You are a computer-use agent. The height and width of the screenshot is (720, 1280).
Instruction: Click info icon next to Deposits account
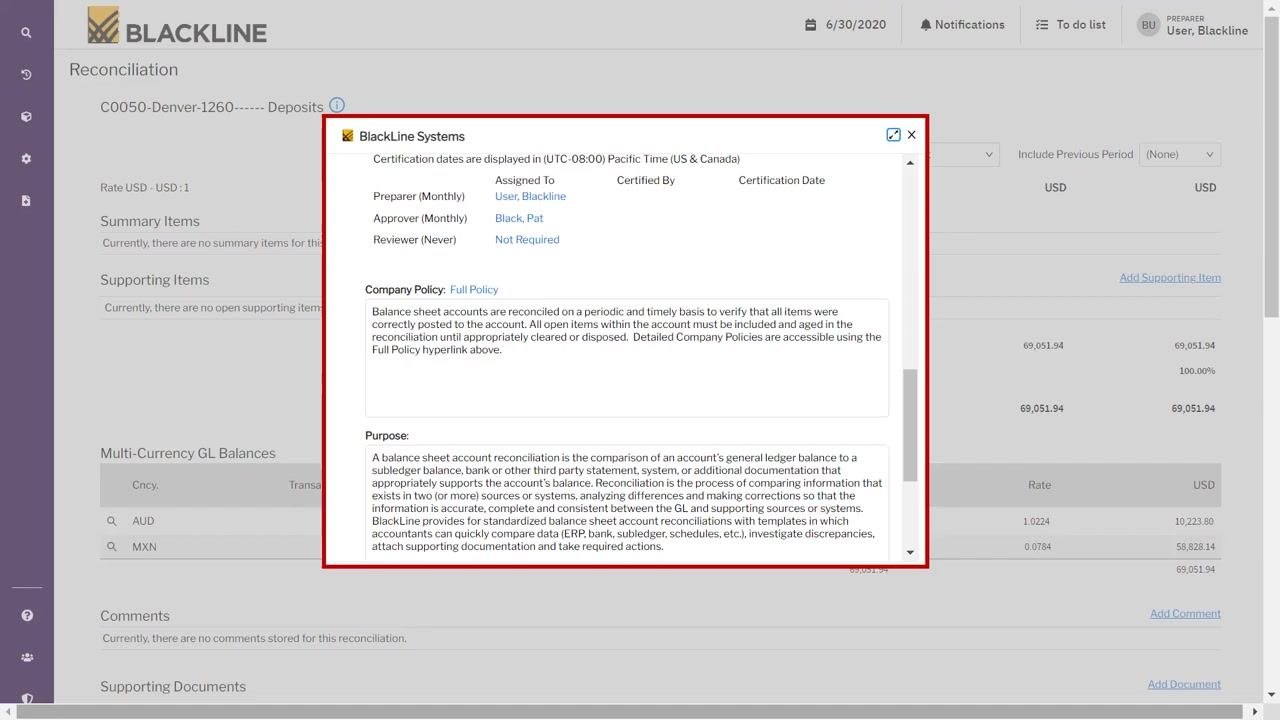pyautogui.click(x=337, y=105)
